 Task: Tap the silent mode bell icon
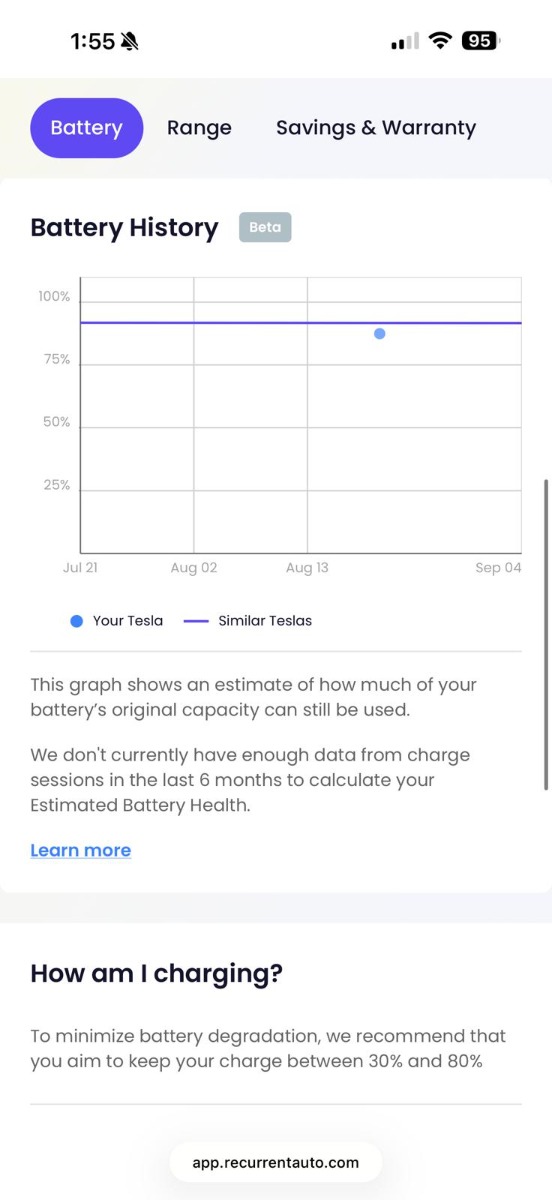click(x=130, y=41)
